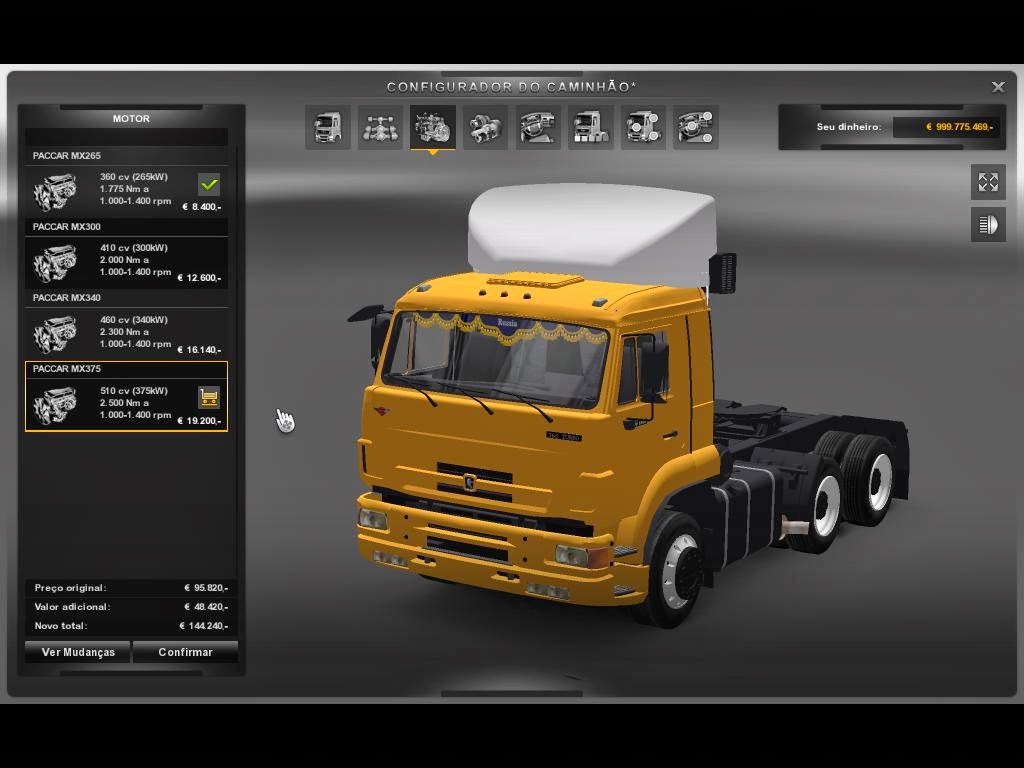
Task: Open the interior dashboard tab
Action: [538, 127]
